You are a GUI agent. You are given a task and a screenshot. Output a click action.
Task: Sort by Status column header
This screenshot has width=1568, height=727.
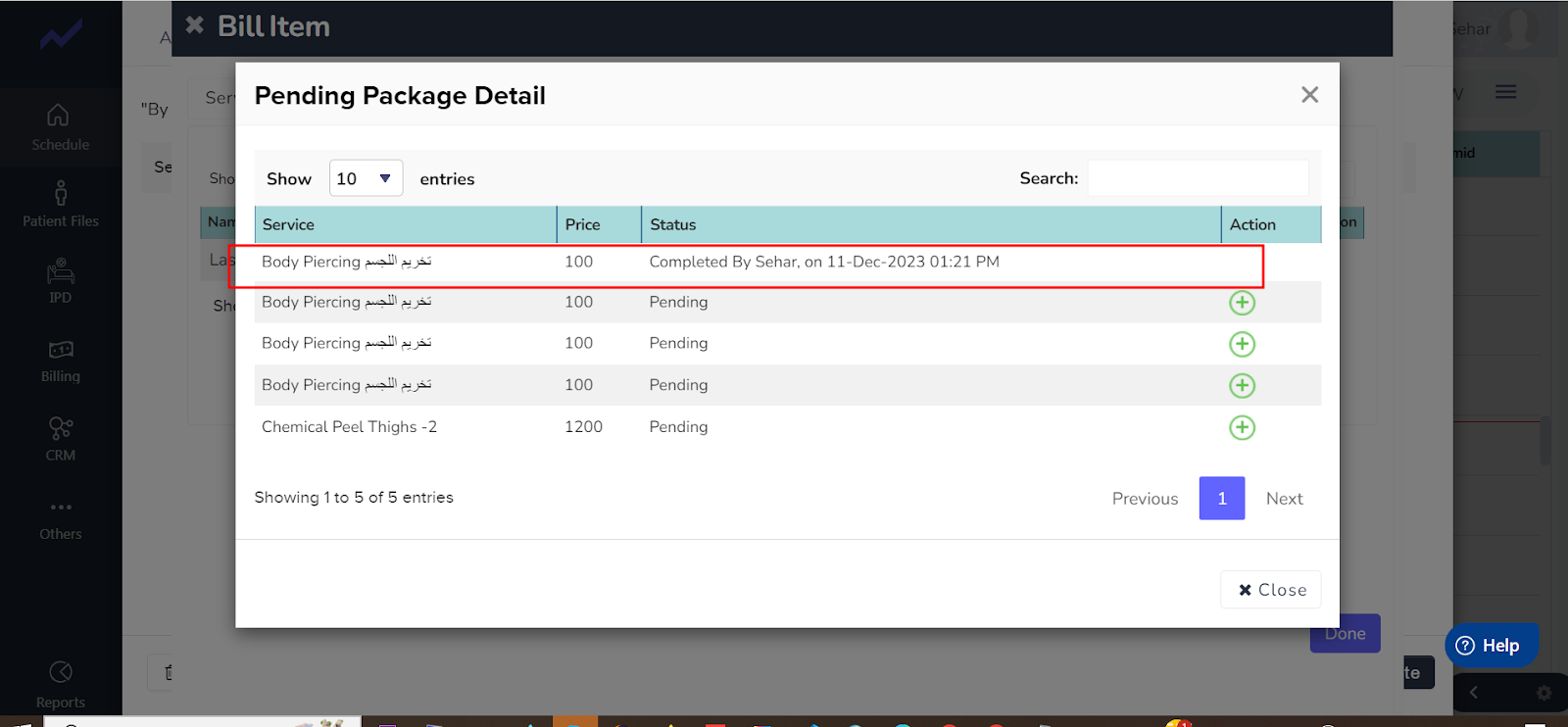tap(931, 224)
